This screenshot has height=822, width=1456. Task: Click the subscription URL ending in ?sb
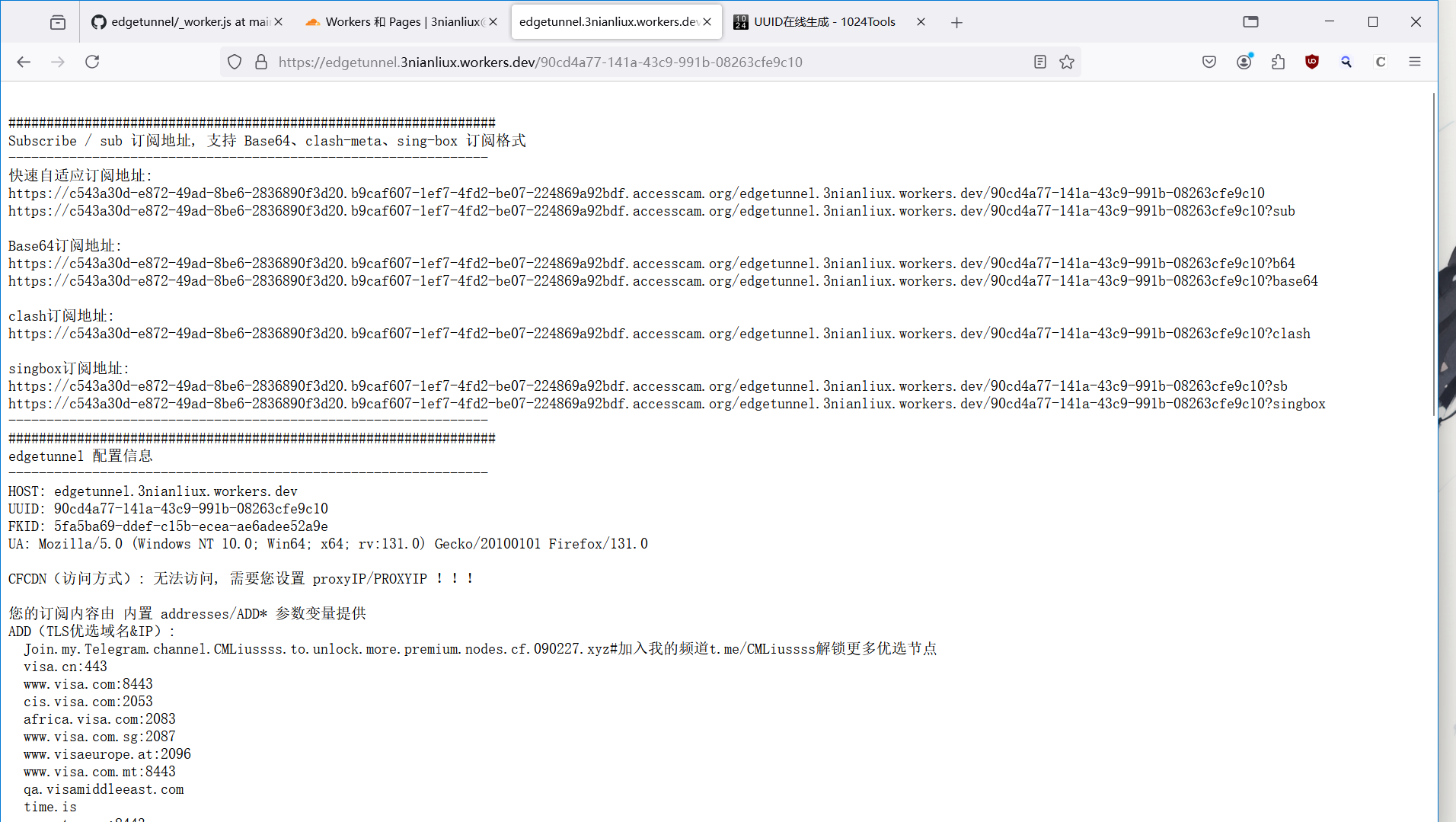point(648,386)
